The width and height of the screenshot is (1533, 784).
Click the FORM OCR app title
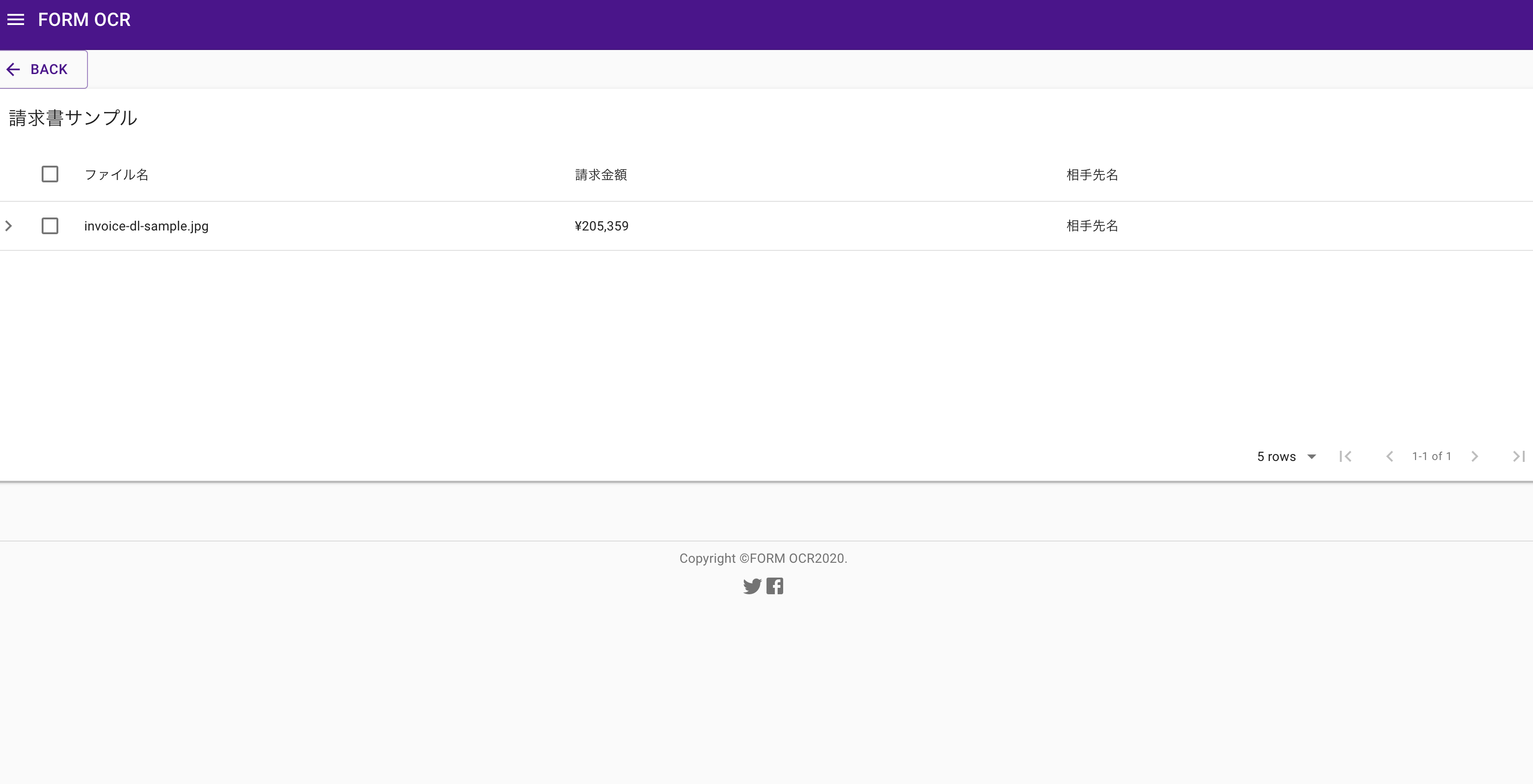[x=84, y=19]
